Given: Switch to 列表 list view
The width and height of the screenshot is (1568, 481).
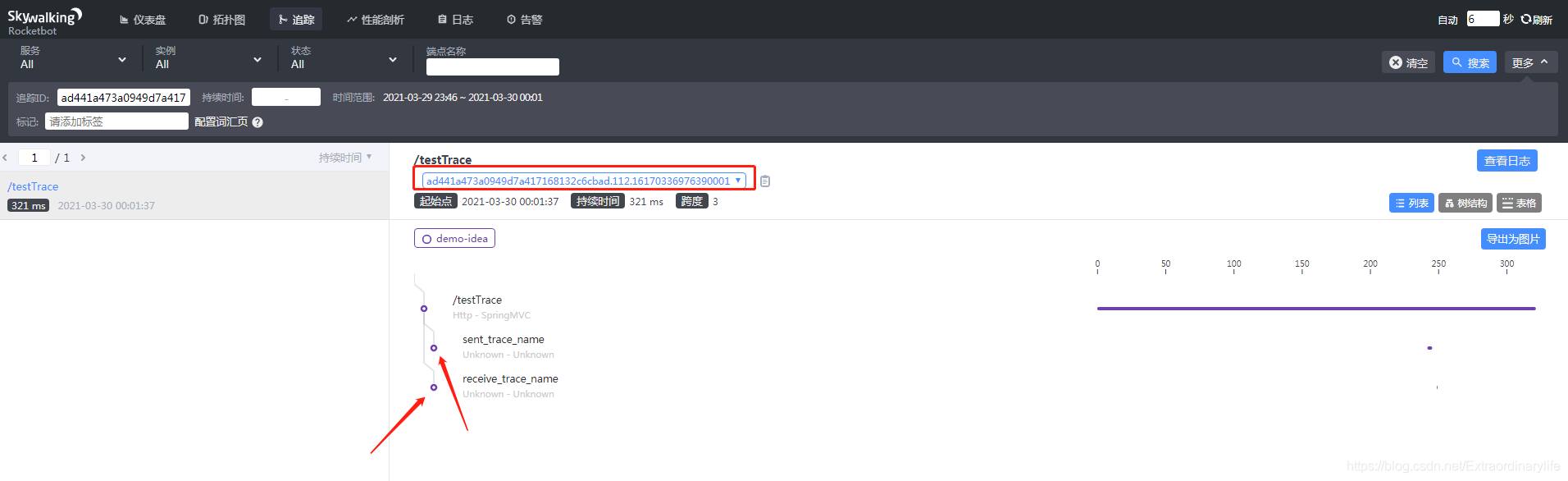Looking at the screenshot, I should pyautogui.click(x=1411, y=203).
